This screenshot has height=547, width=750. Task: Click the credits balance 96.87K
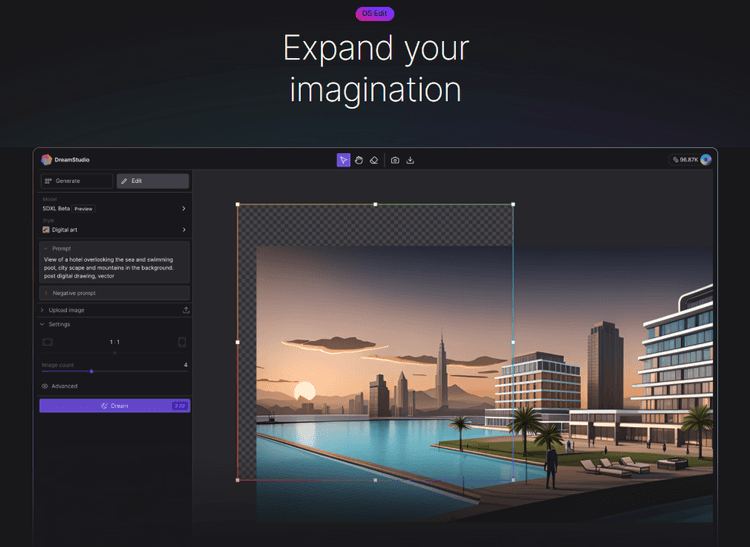pyautogui.click(x=686, y=160)
